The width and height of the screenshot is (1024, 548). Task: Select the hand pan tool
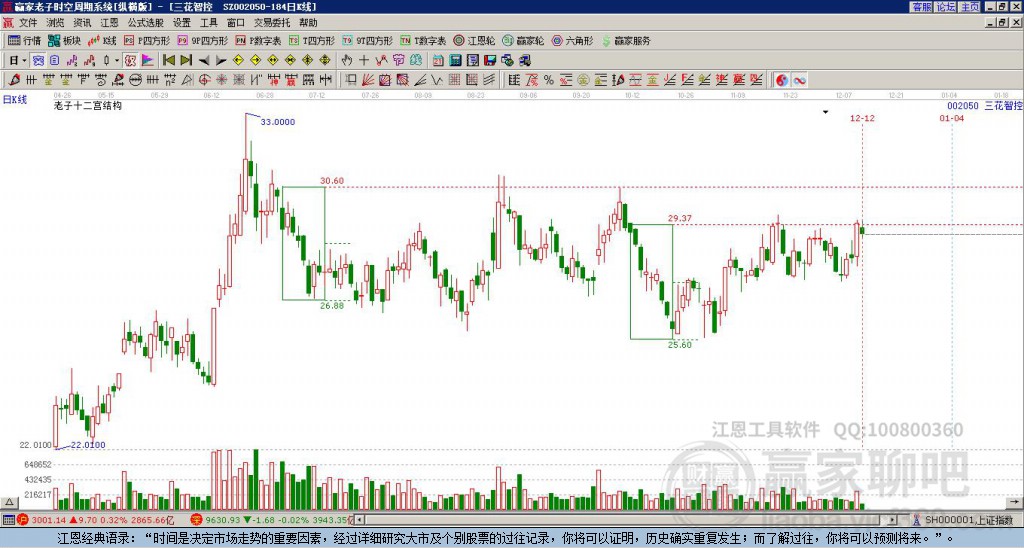[347, 61]
